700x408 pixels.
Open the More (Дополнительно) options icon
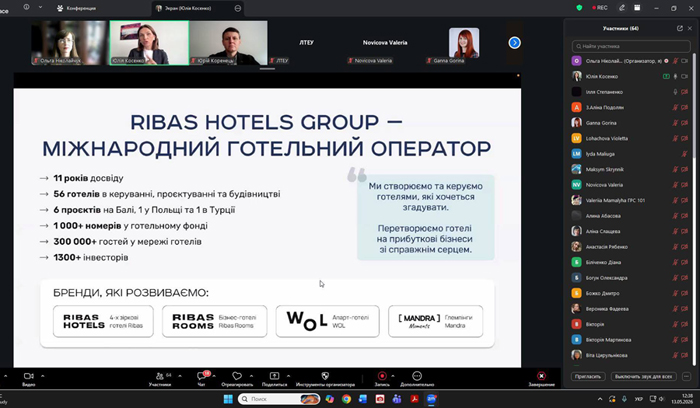point(417,376)
